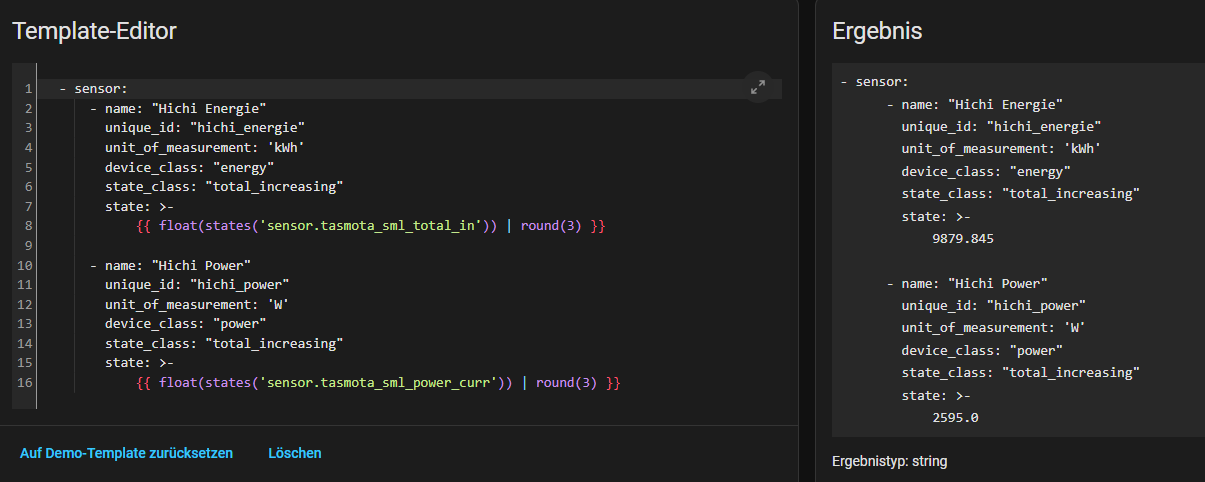
Task: Click line number 10 in the gutter
Action: (x=25, y=265)
